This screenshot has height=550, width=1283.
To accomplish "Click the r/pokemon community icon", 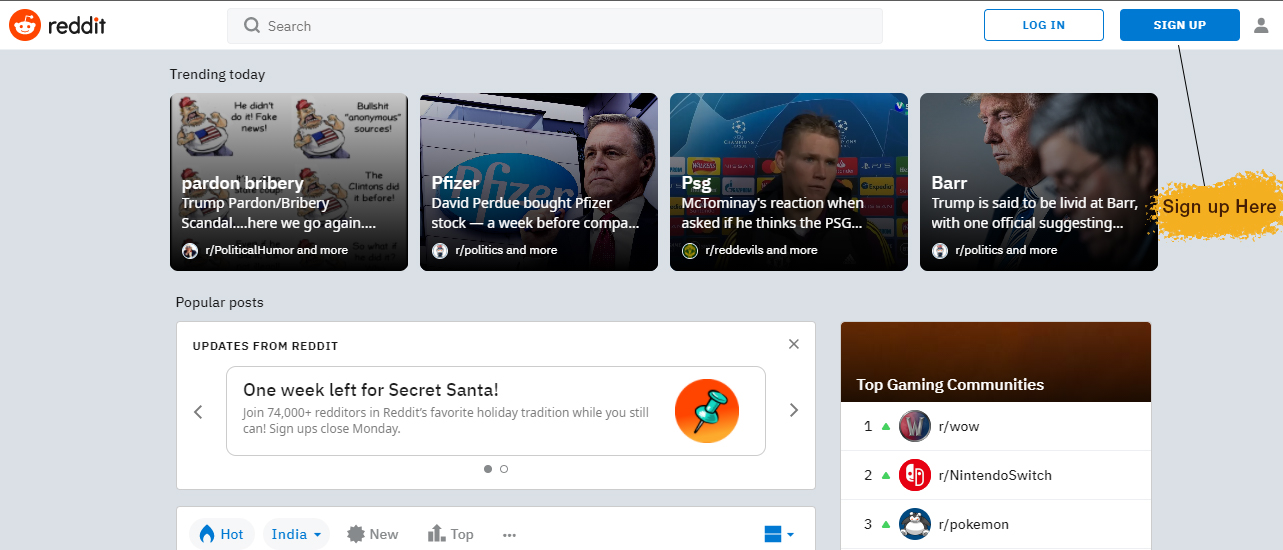I will click(915, 524).
